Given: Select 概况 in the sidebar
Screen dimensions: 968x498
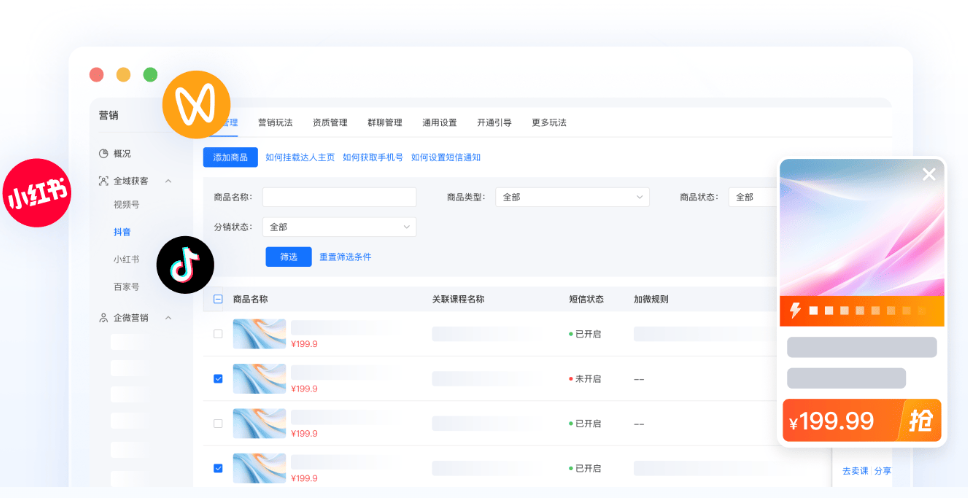Looking at the screenshot, I should point(122,154).
